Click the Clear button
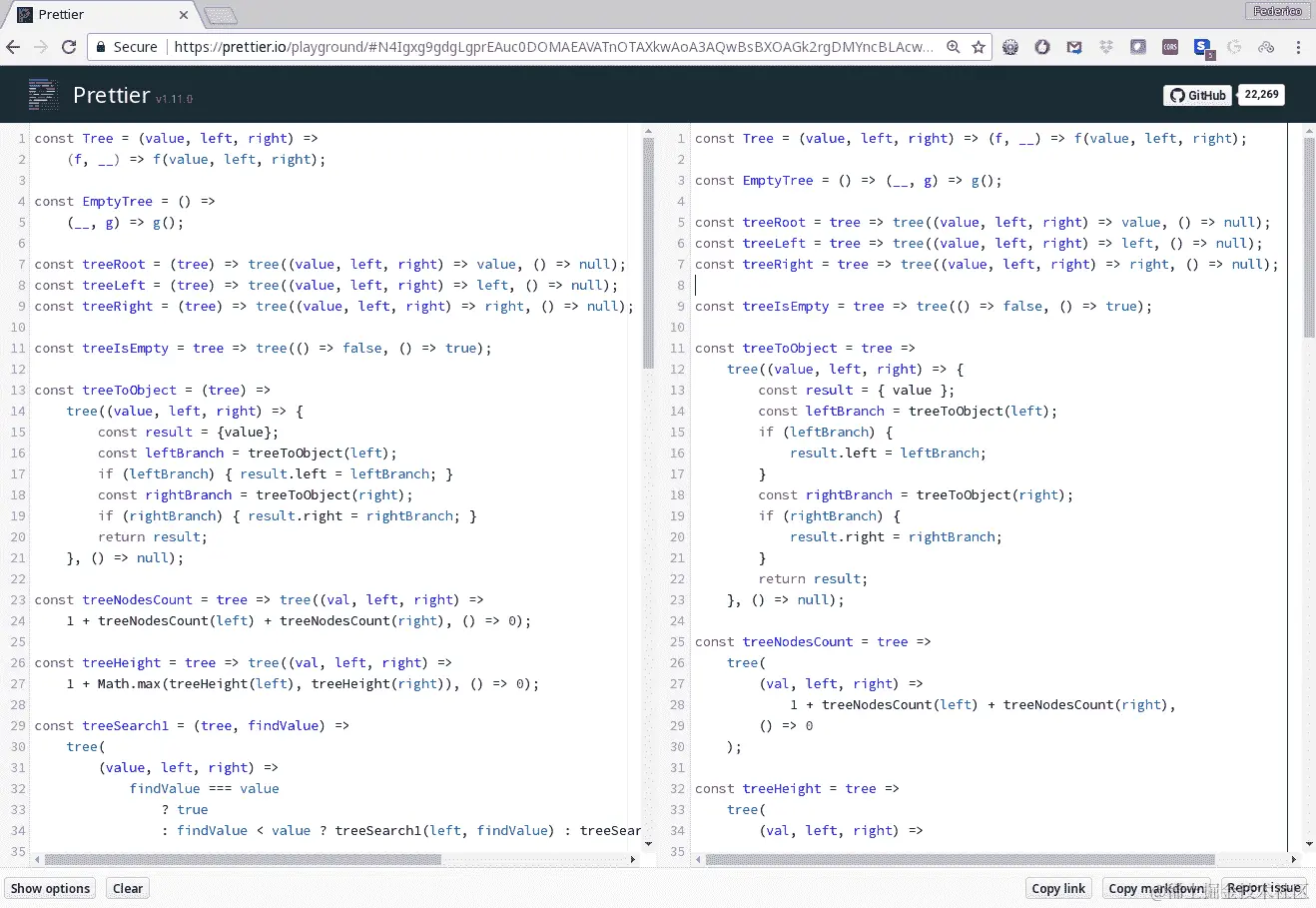Screen dimensions: 1316x908 pos(128,888)
